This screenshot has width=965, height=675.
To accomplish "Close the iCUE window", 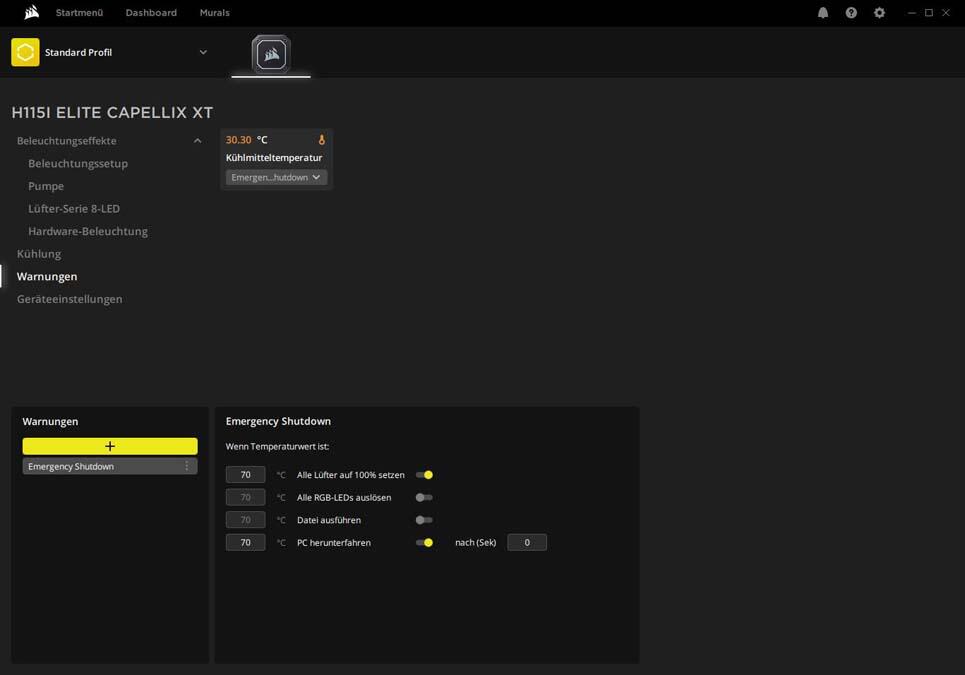I will pos(946,12).
